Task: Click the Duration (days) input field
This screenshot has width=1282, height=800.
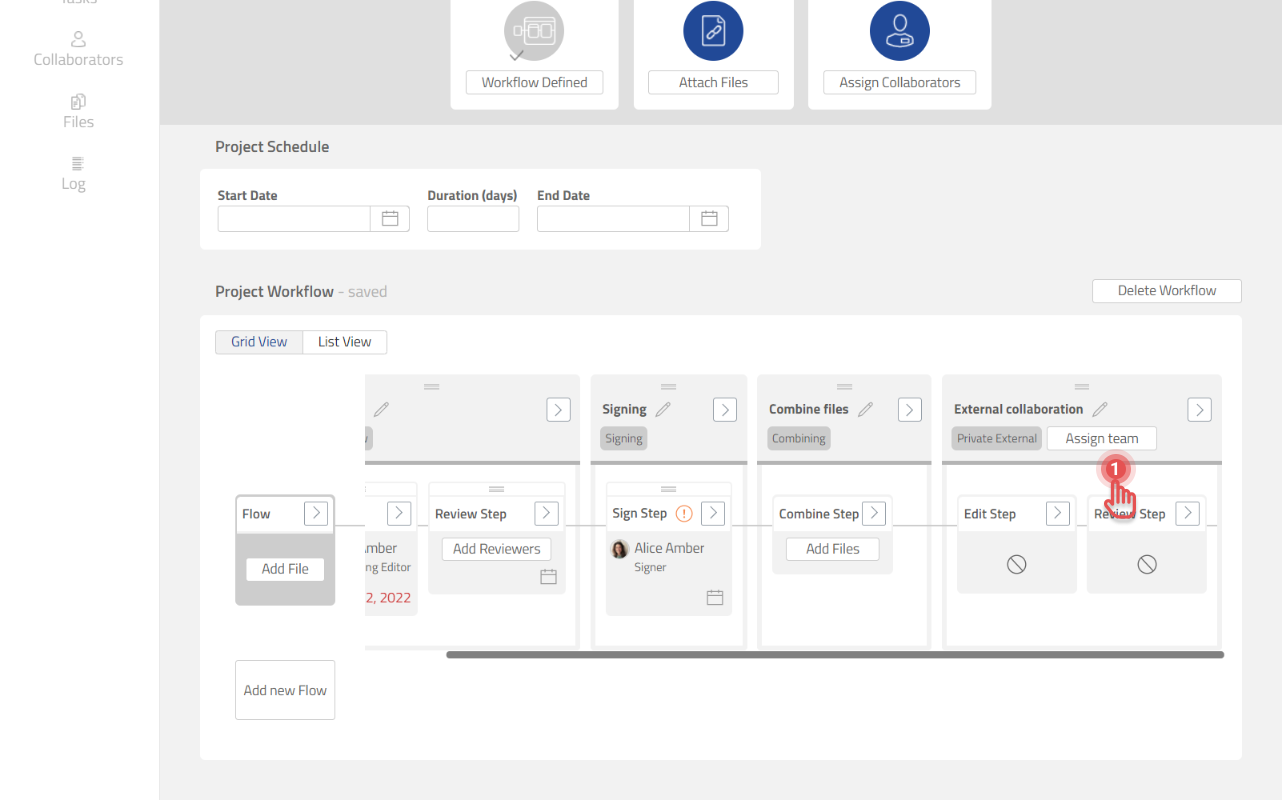Action: 473,219
